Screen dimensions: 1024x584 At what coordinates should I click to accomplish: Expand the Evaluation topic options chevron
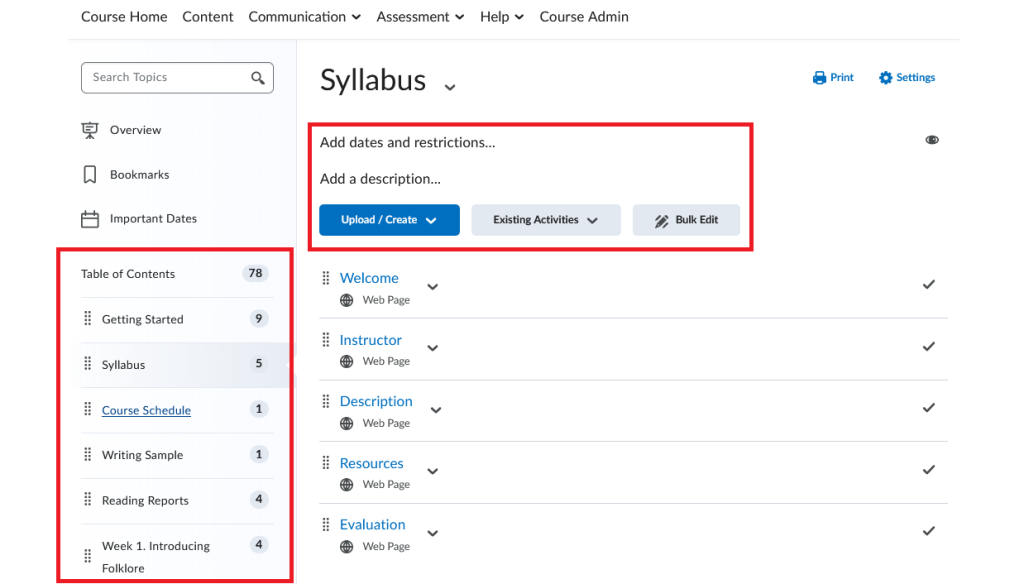pyautogui.click(x=432, y=534)
